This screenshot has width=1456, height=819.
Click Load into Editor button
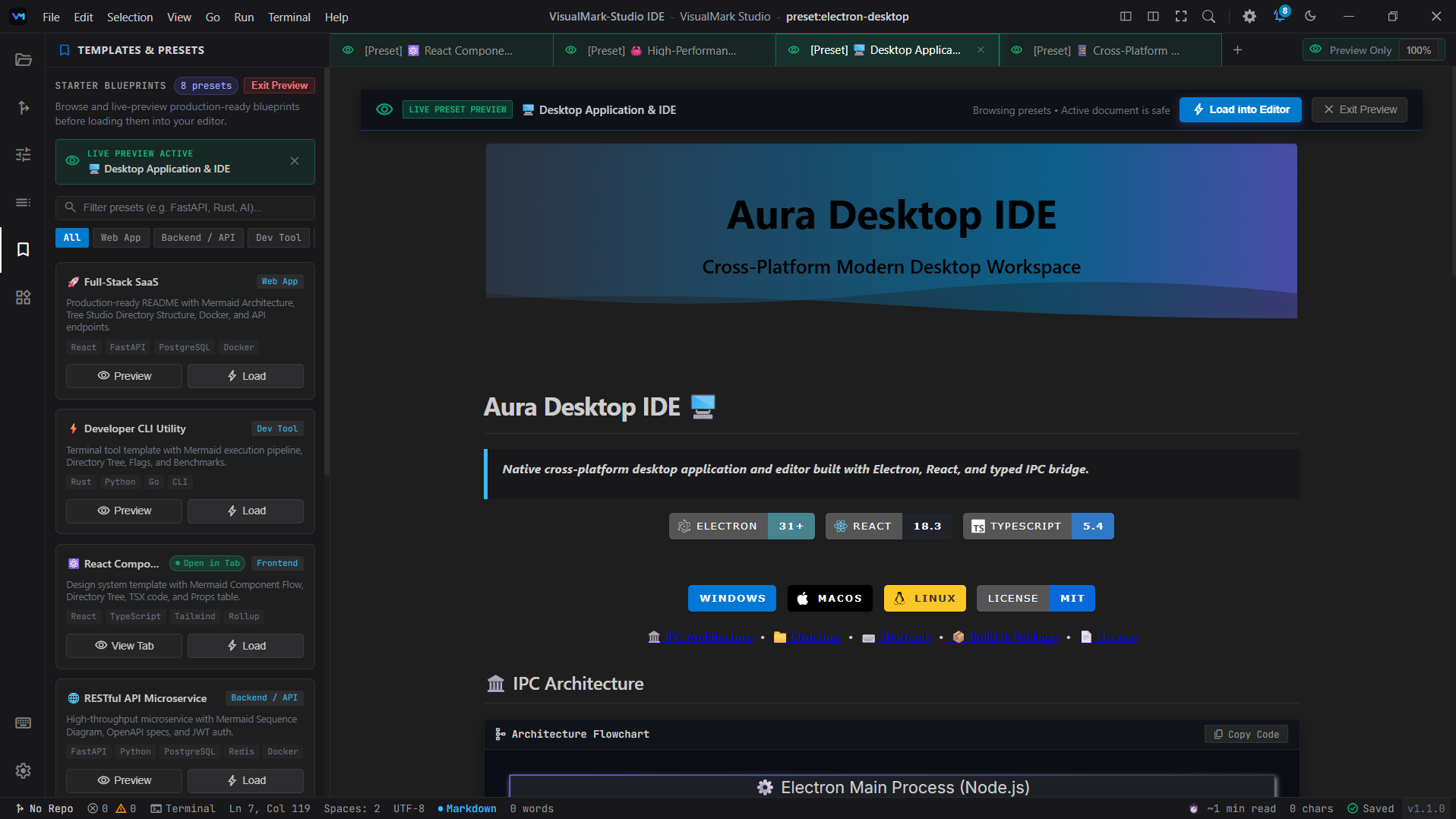click(1240, 109)
